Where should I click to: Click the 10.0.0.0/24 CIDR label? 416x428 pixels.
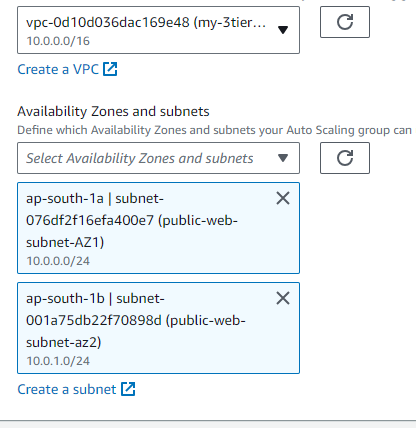(58, 261)
